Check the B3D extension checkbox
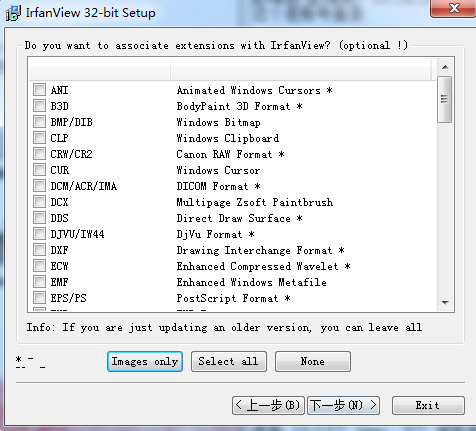Screen dimensions: 476x431 coord(39,106)
